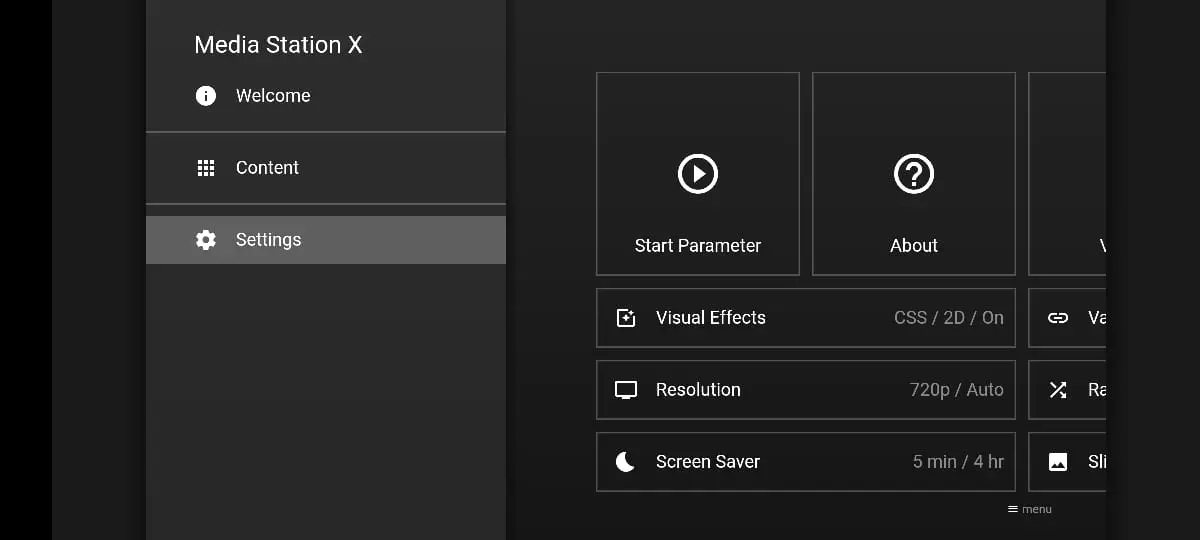Screen dimensions: 1200x540
Task: Change the 720p / Auto resolution value
Action: [x=956, y=390]
